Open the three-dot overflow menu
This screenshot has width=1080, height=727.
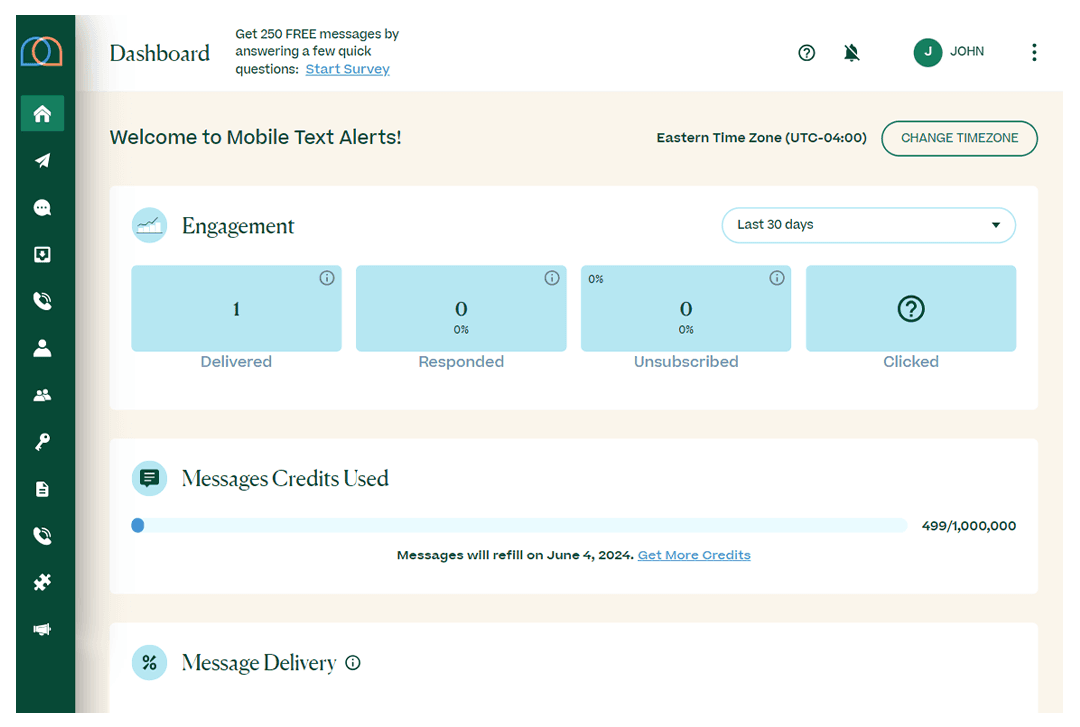click(x=1034, y=52)
